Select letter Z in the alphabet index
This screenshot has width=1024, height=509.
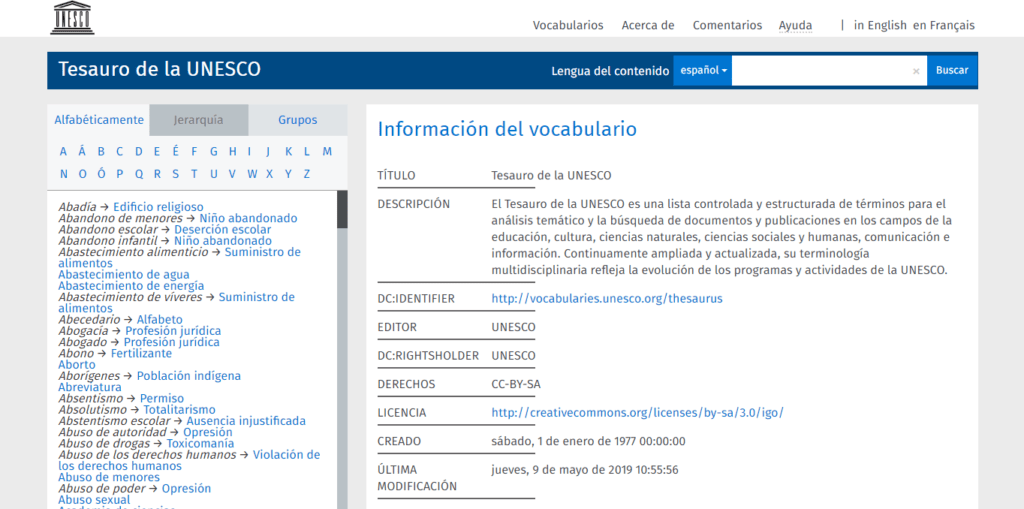pyautogui.click(x=306, y=174)
